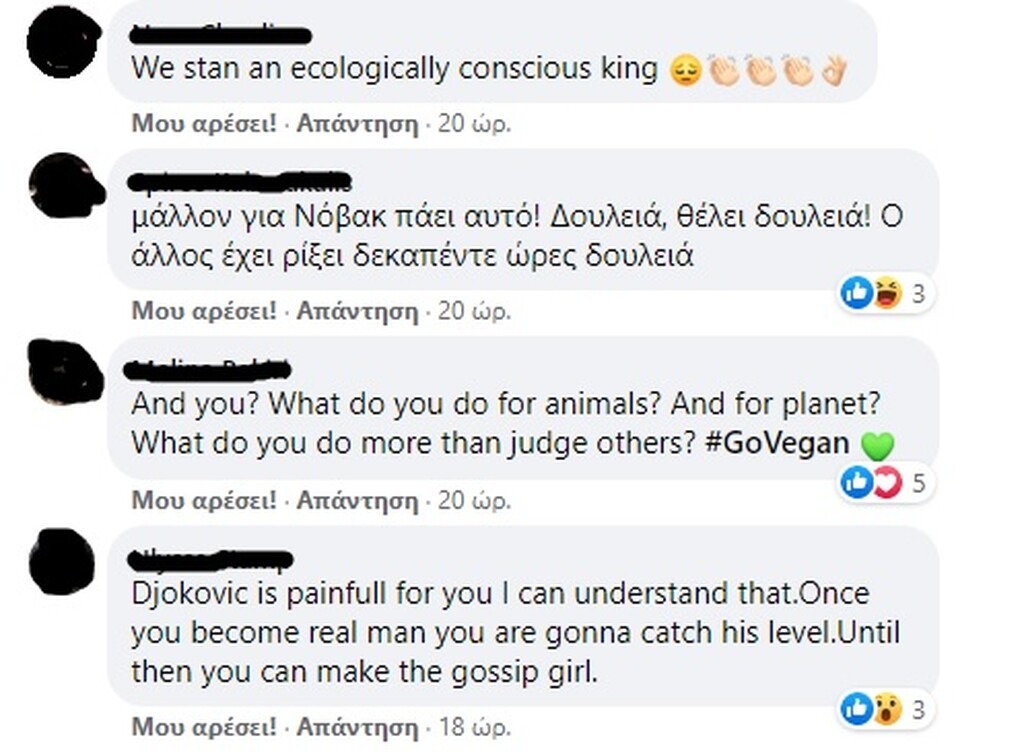The width and height of the screenshot is (1024, 752).
Task: Click the thumbs-up reaction on the Djokovic comment
Action: 857,709
